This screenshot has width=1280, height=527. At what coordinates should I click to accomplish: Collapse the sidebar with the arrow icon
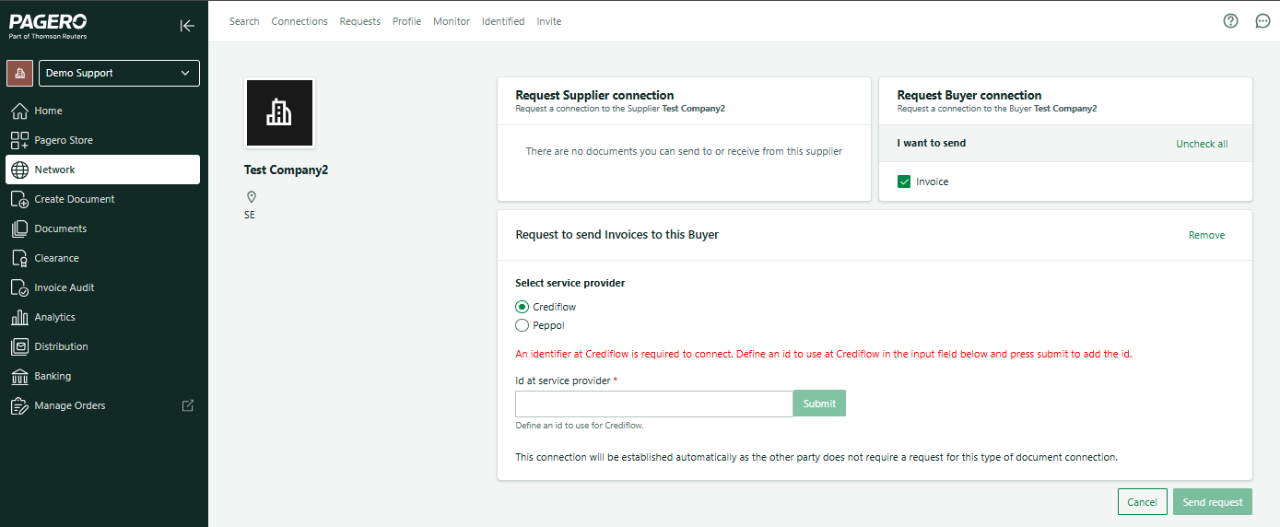(x=187, y=26)
